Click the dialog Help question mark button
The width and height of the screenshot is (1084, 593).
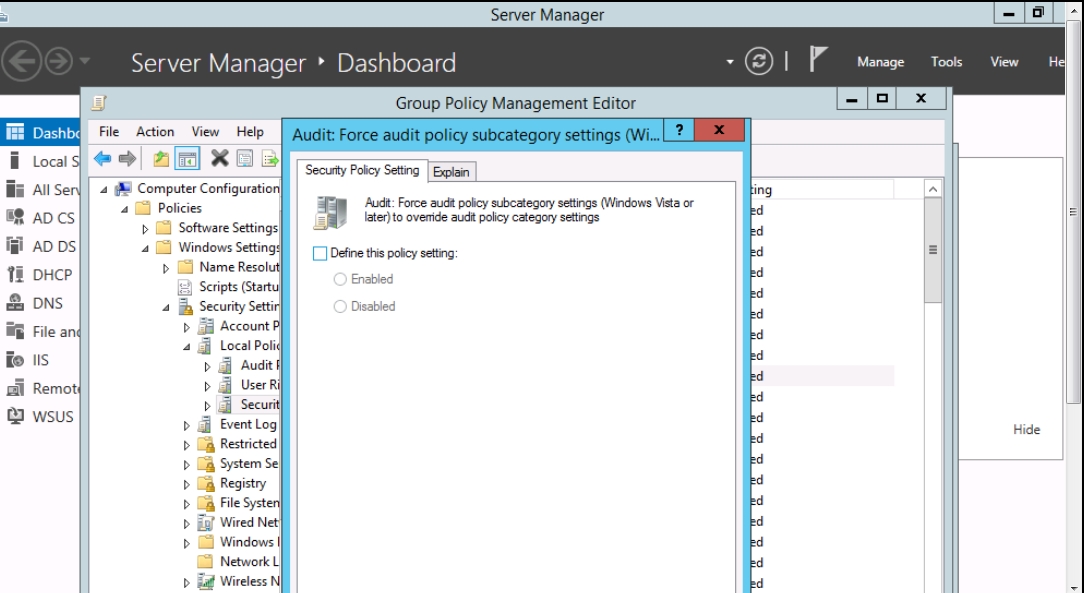coord(679,130)
